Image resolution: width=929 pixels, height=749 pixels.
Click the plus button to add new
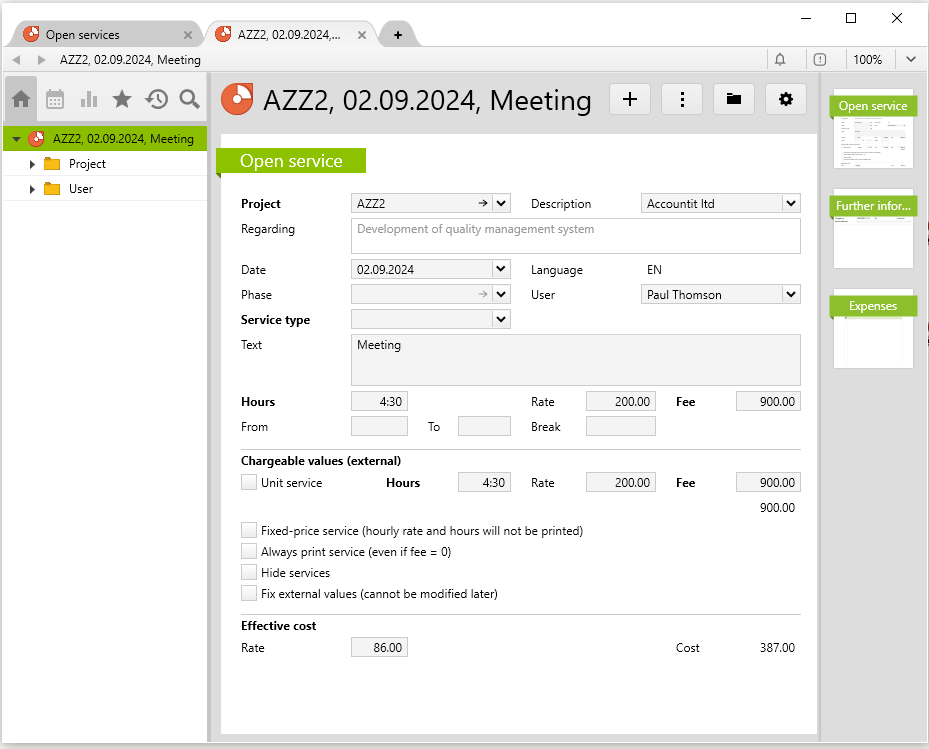[630, 99]
